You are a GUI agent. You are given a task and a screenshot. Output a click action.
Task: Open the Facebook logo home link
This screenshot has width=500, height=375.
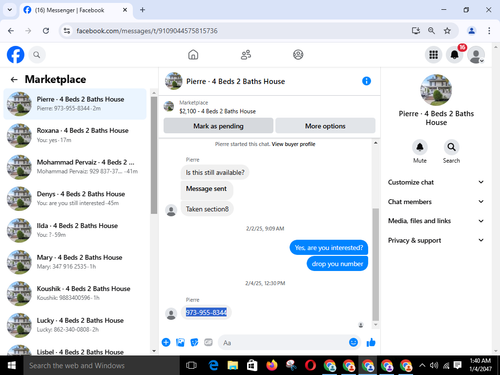pos(15,55)
